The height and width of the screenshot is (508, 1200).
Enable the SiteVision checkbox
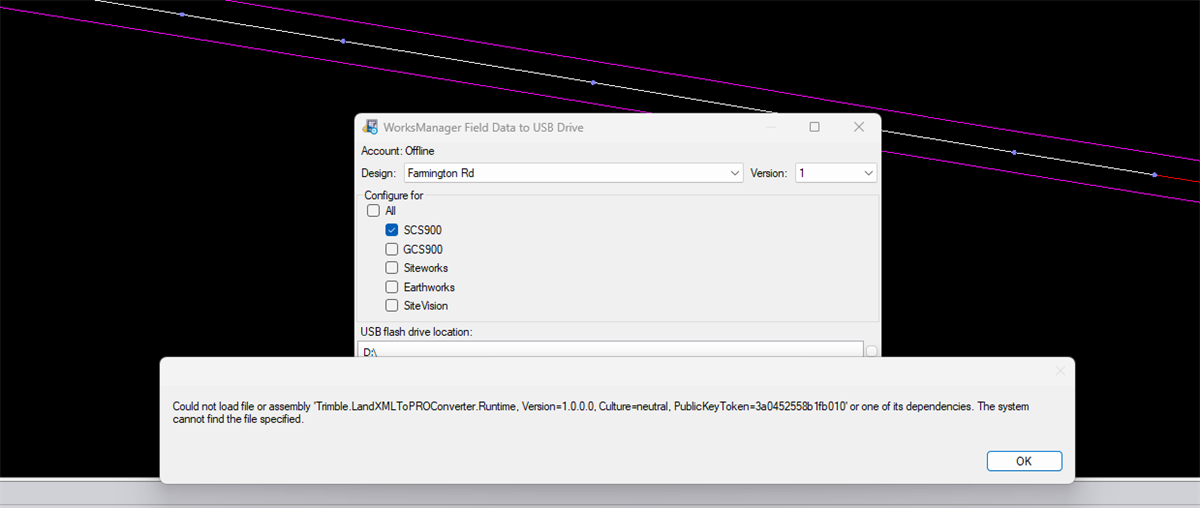[x=393, y=306]
